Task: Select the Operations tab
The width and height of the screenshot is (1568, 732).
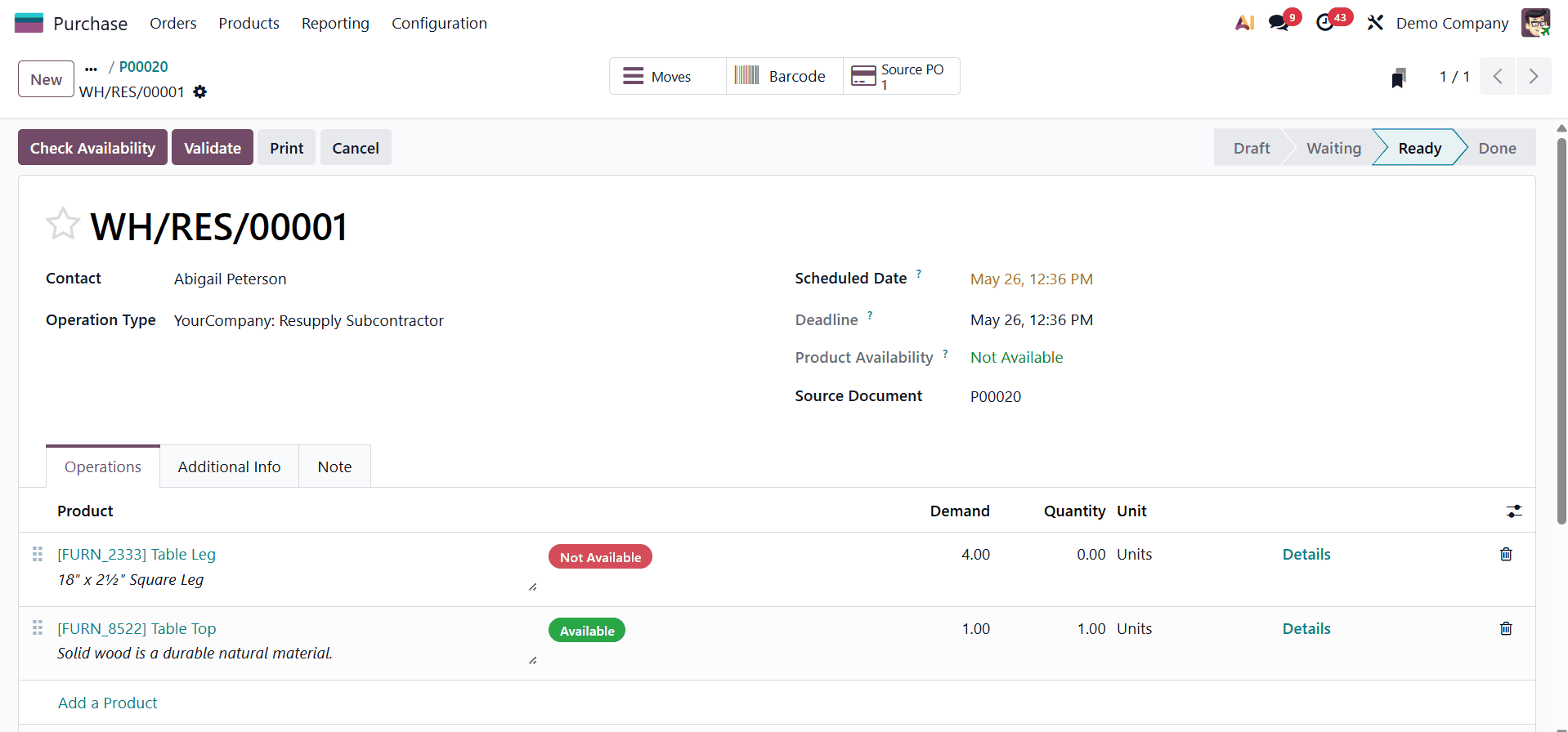Action: click(x=103, y=466)
